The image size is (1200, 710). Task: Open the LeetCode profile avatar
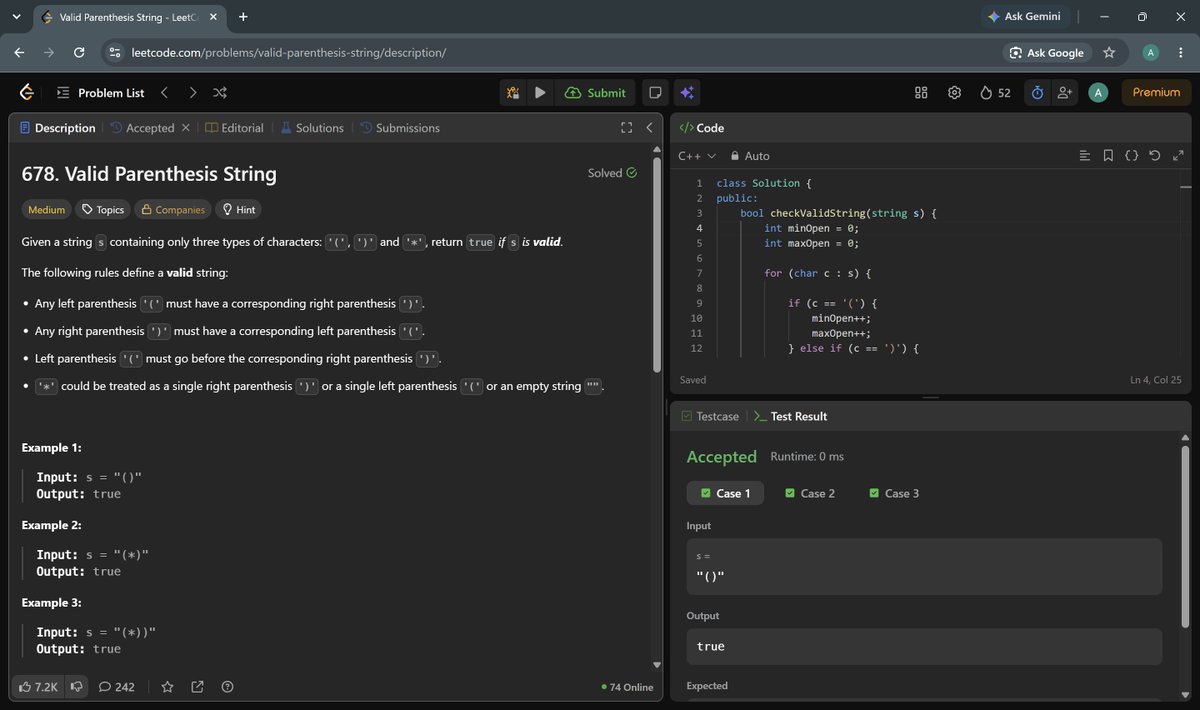(x=1098, y=93)
